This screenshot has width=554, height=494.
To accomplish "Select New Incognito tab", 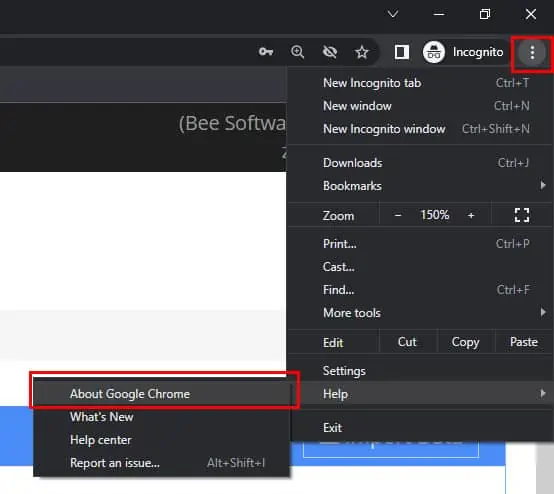I will click(420, 83).
